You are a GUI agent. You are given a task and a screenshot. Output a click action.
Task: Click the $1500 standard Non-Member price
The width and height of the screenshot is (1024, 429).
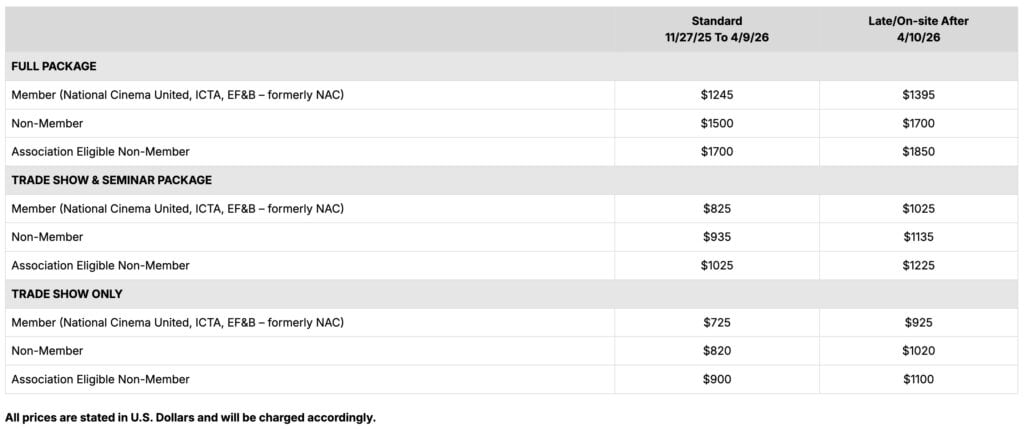click(716, 123)
